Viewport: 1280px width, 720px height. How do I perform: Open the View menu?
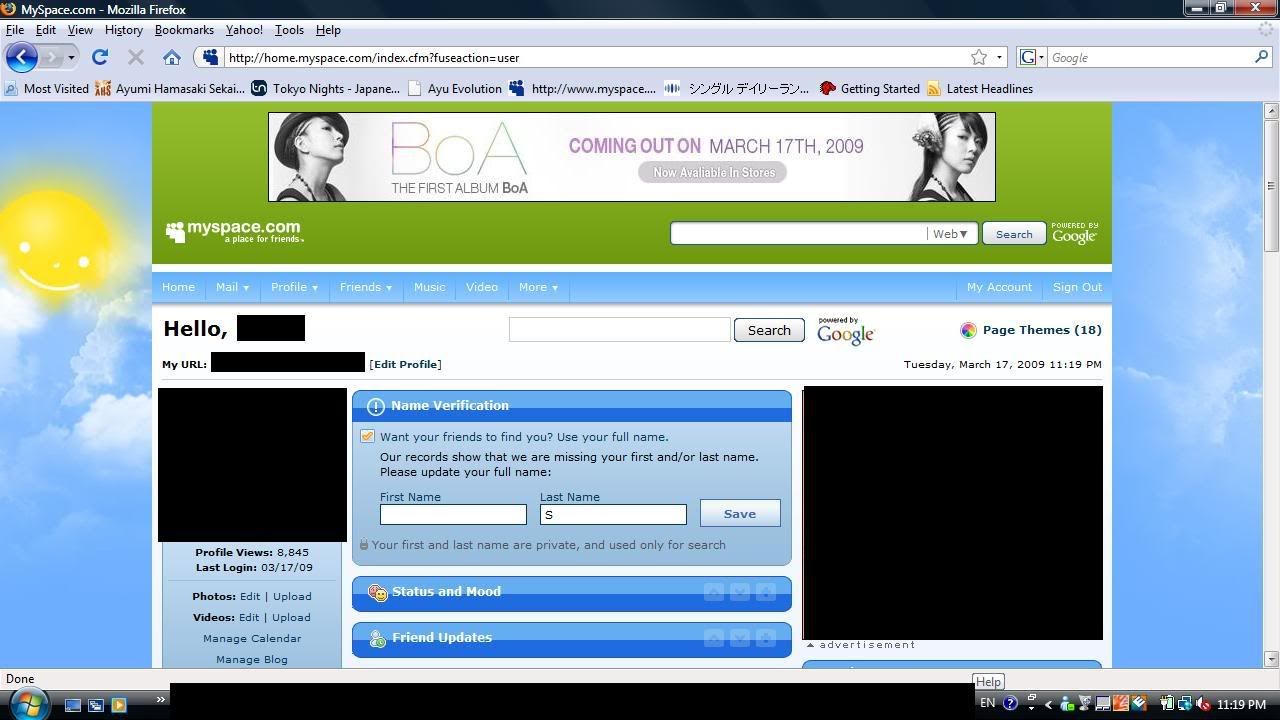point(80,30)
